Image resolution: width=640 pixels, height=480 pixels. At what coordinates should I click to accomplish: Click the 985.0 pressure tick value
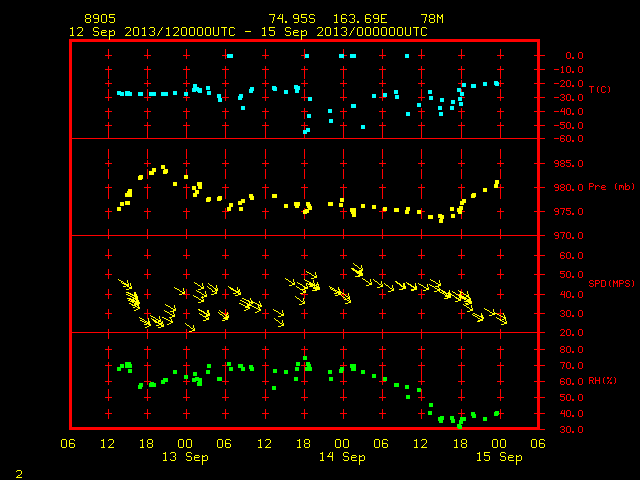coord(569,164)
